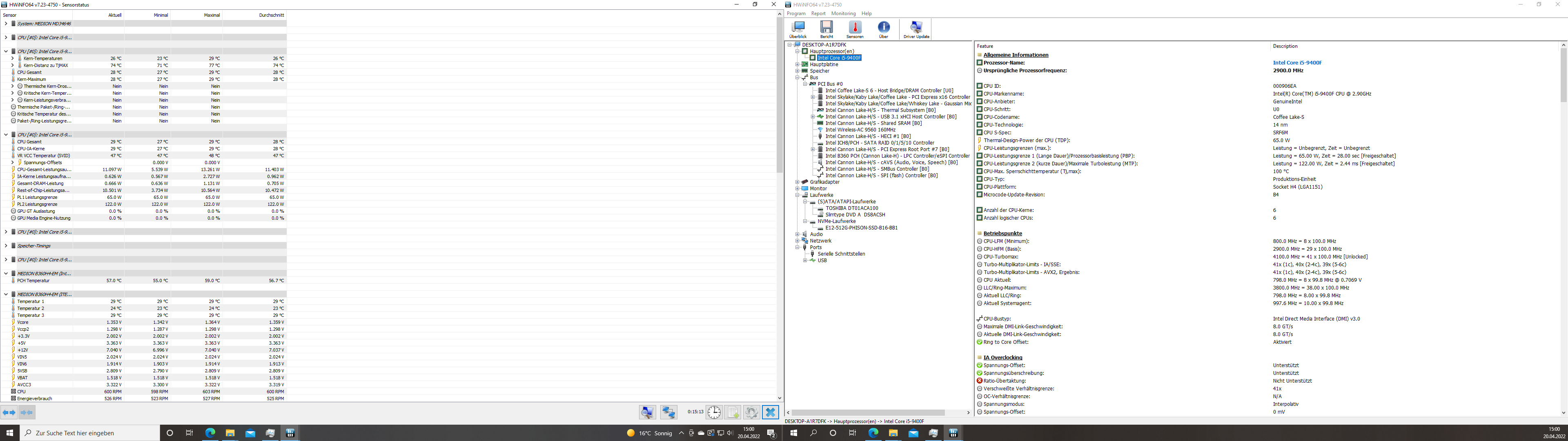Screen dimensions: 1568x441
Task: Expand the Grafikadapter tree node
Action: [x=797, y=182]
